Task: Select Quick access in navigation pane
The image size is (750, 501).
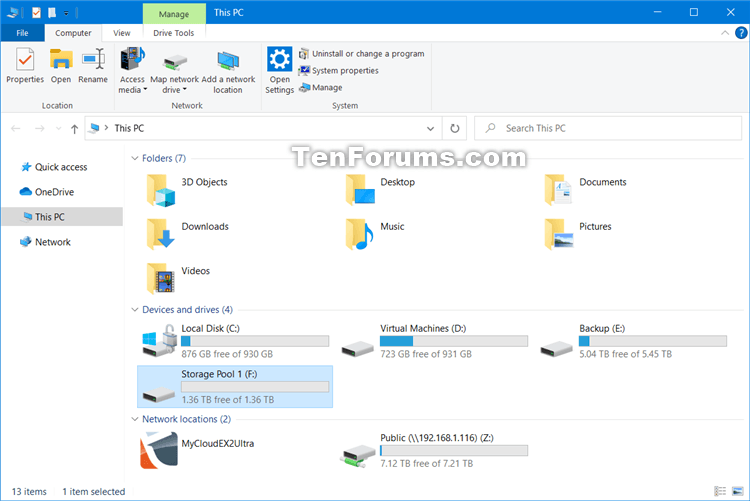Action: click(61, 167)
